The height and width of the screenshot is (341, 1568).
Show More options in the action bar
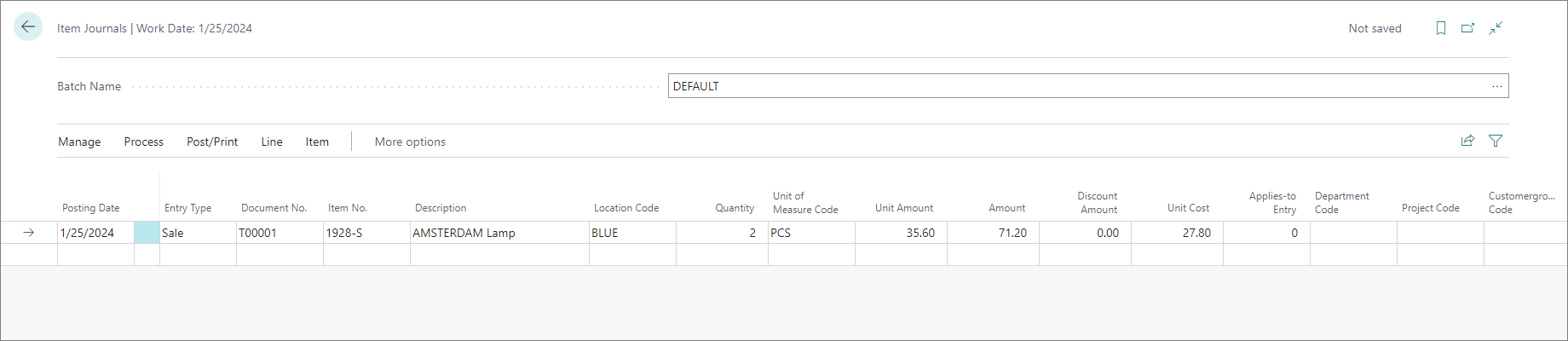410,142
